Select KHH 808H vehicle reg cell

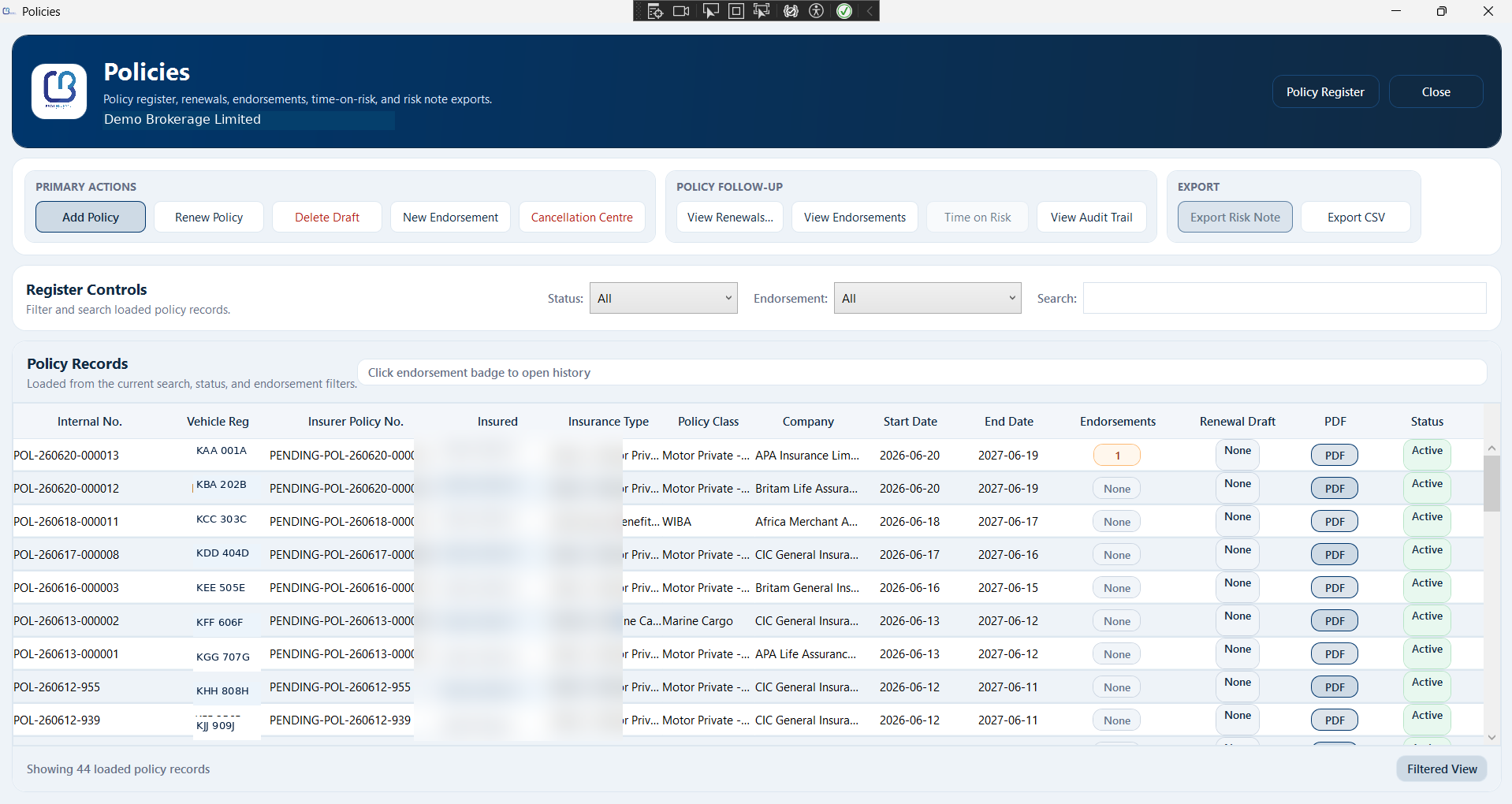pos(222,691)
